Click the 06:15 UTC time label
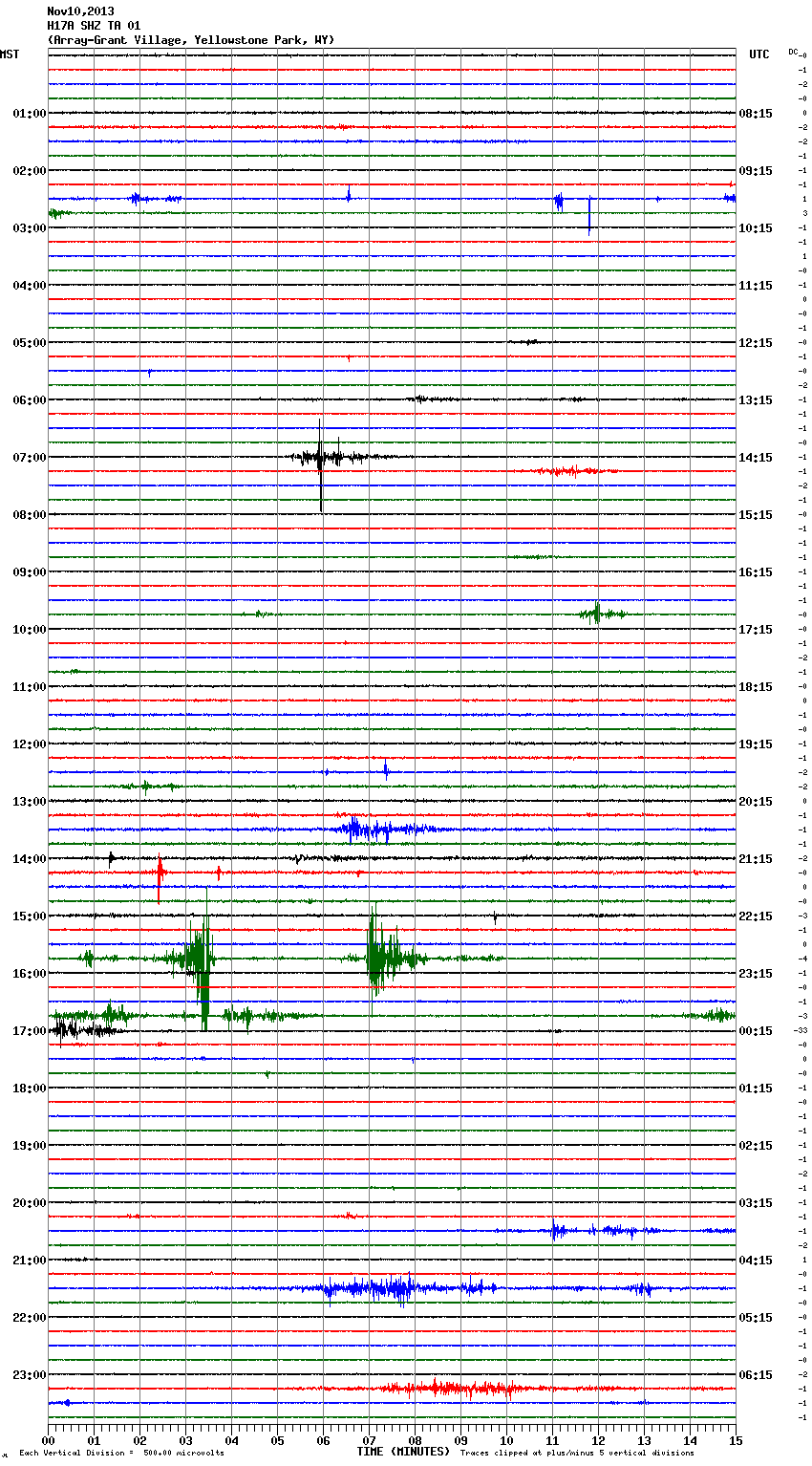This screenshot has height=1466, width=812. [x=756, y=1375]
